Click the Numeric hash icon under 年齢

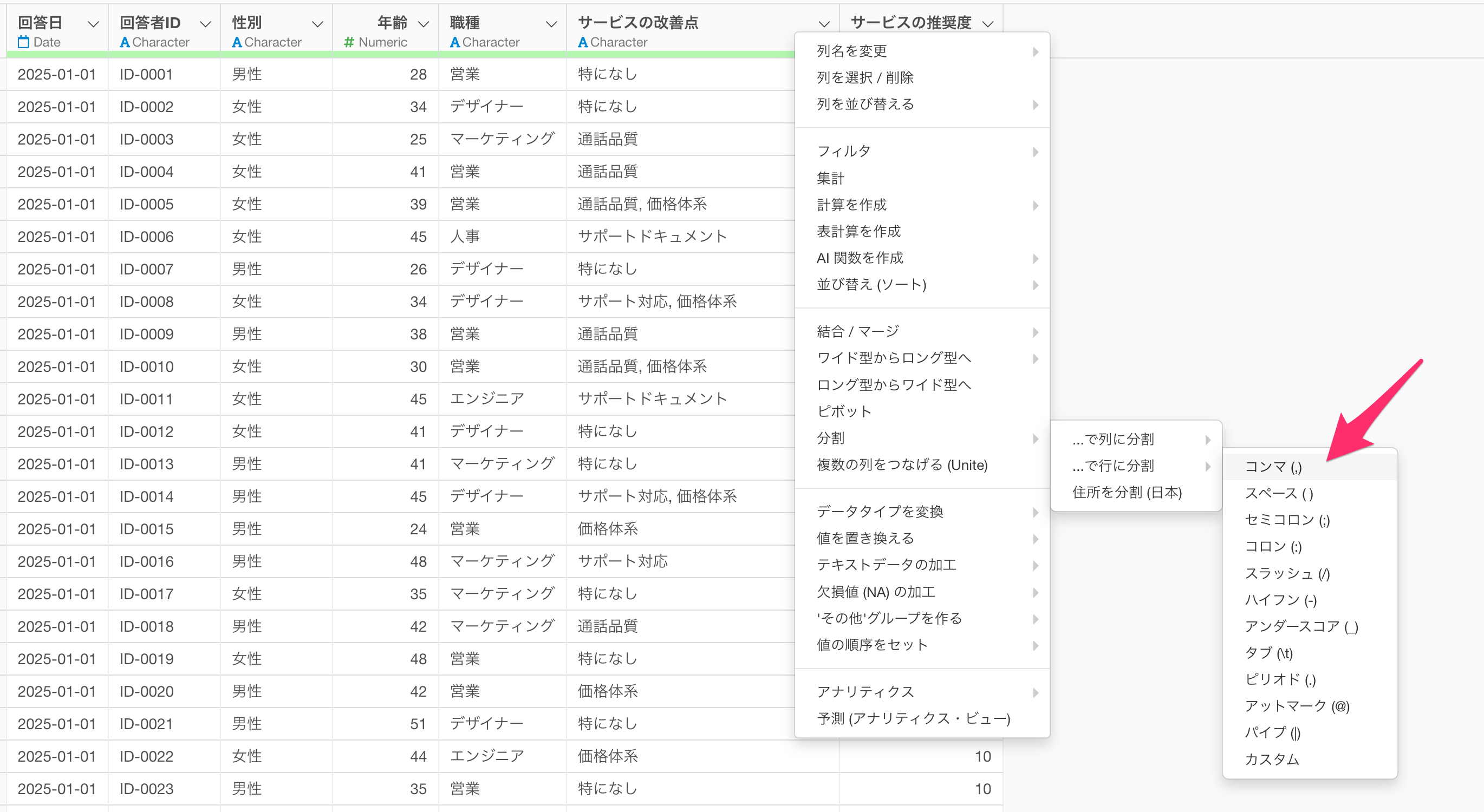(349, 42)
